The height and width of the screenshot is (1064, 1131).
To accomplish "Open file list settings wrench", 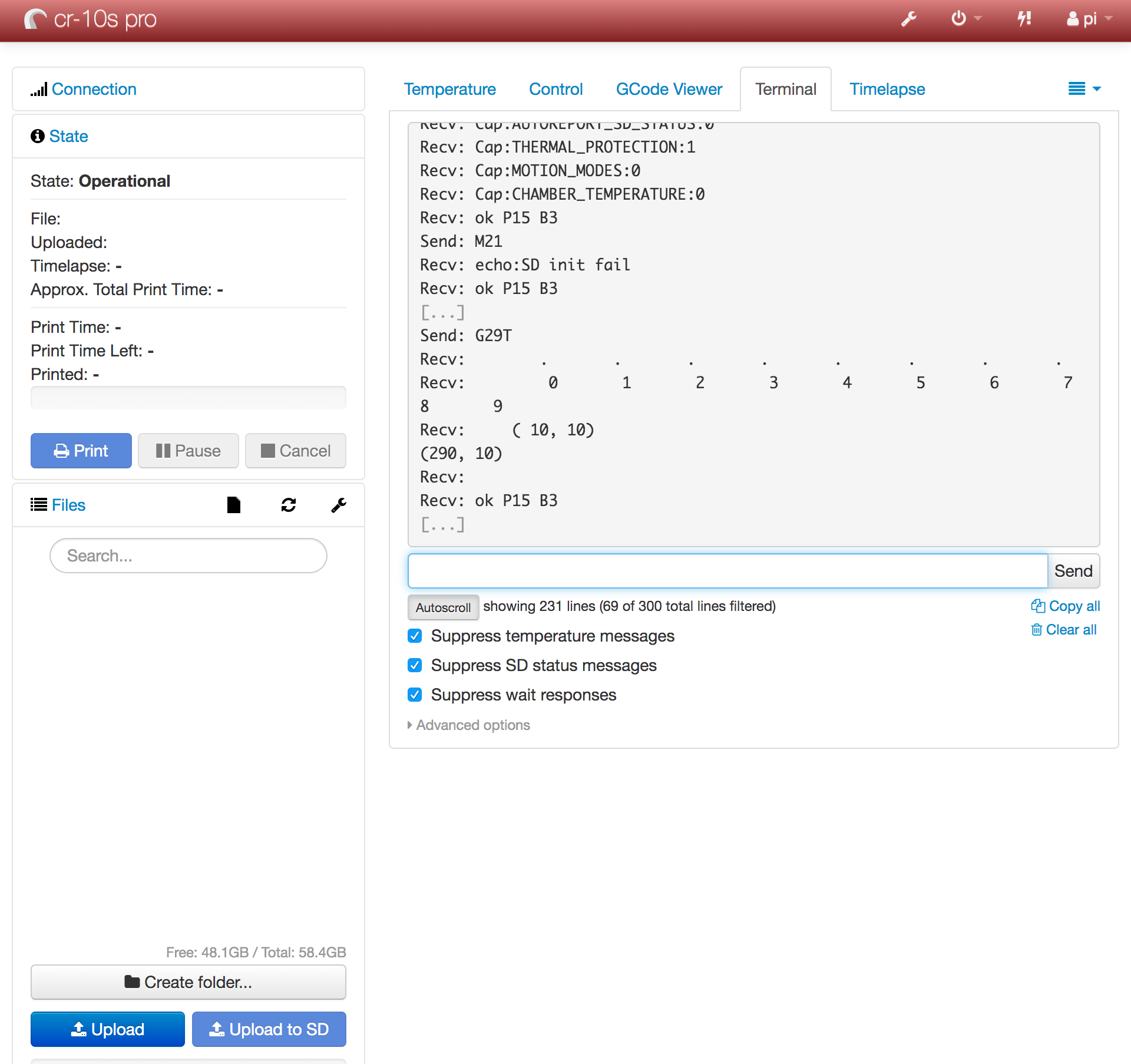I will click(338, 505).
